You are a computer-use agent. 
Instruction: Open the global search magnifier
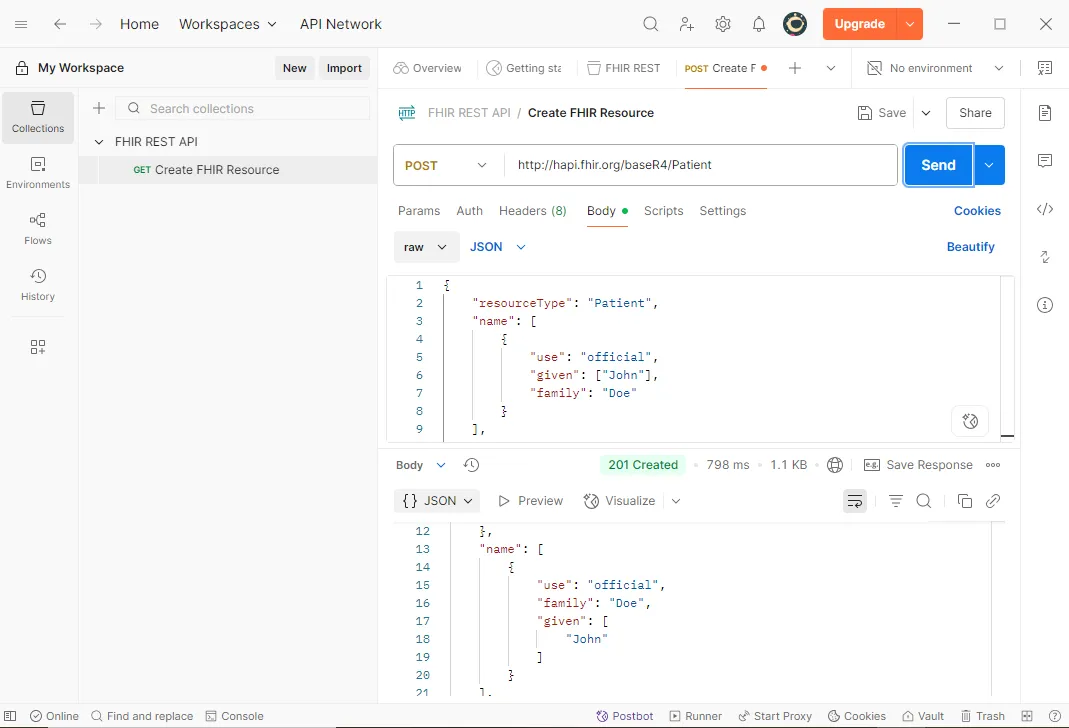click(650, 24)
